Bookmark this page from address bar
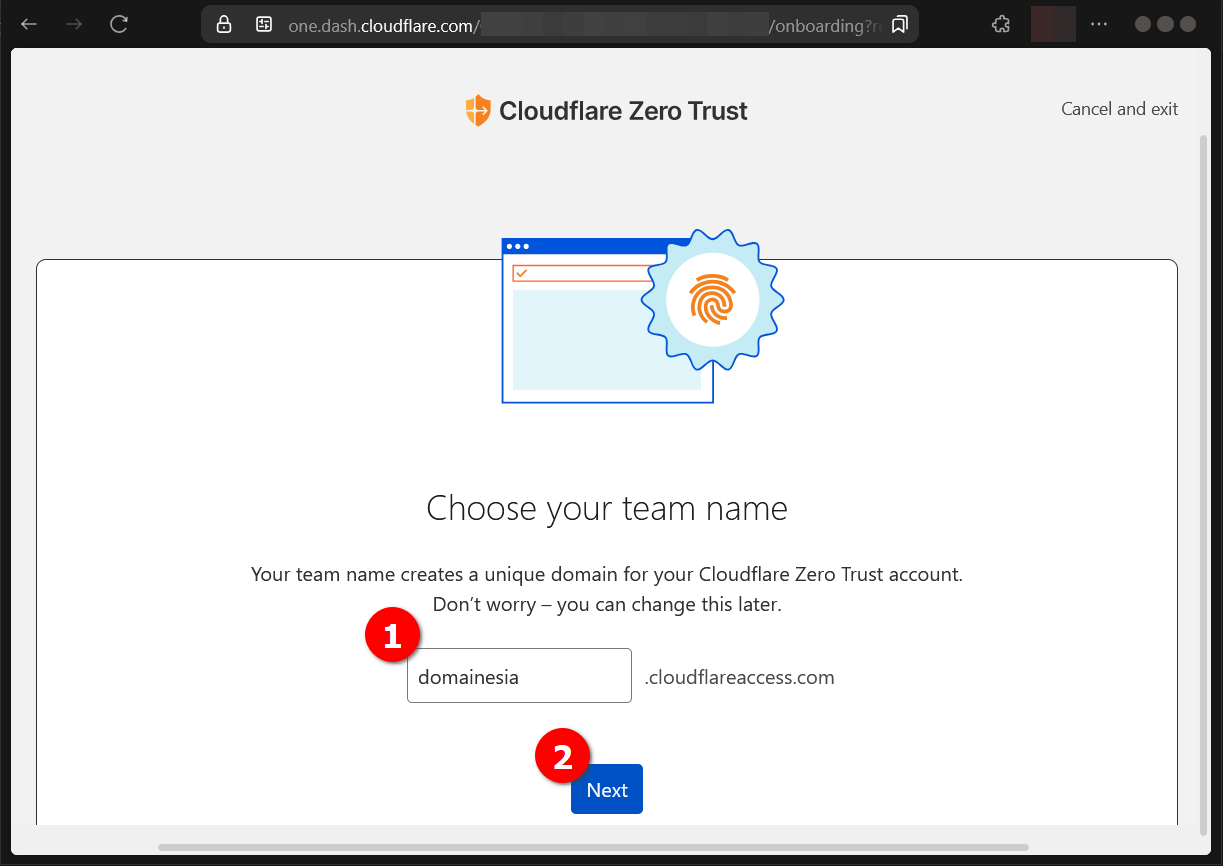Screen dimensions: 1223x866 click(899, 24)
